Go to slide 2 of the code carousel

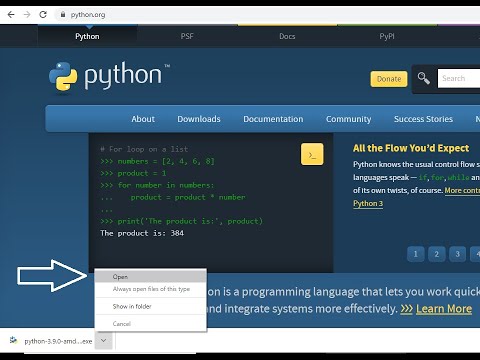pyautogui.click(x=436, y=254)
